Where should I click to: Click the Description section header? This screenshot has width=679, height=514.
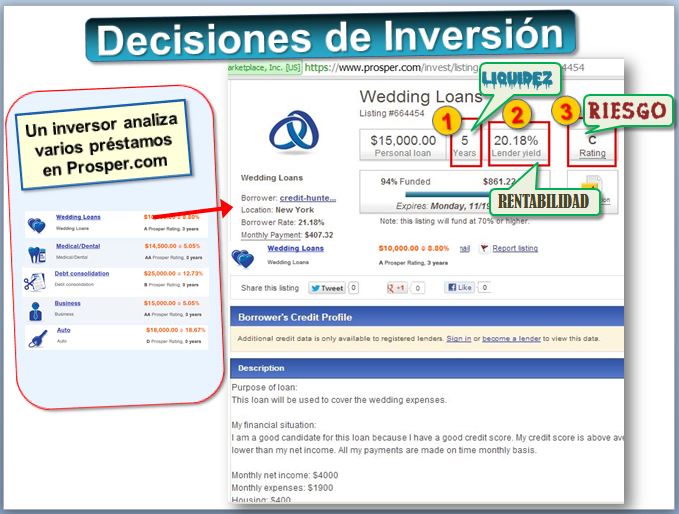pyautogui.click(x=427, y=368)
